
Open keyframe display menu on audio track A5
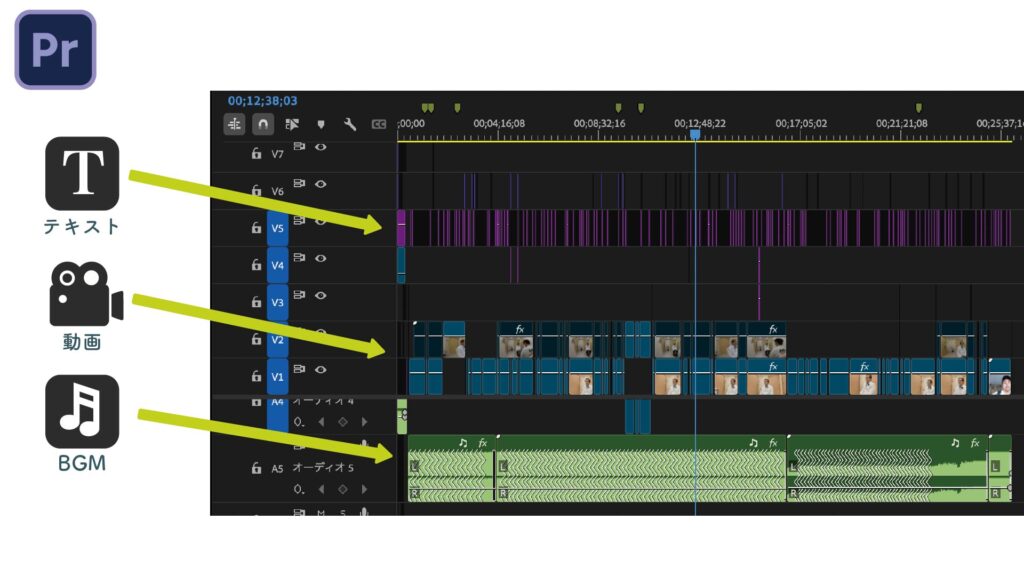coord(299,490)
